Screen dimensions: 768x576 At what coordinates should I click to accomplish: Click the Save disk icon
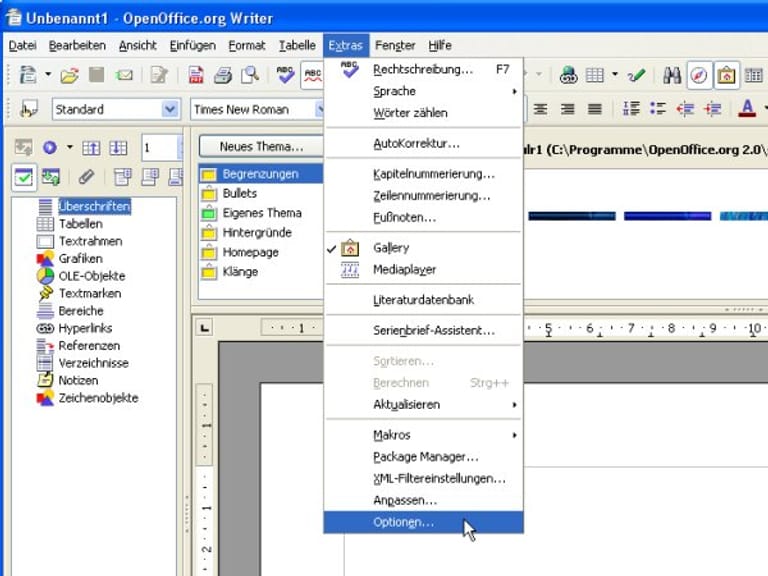click(96, 75)
